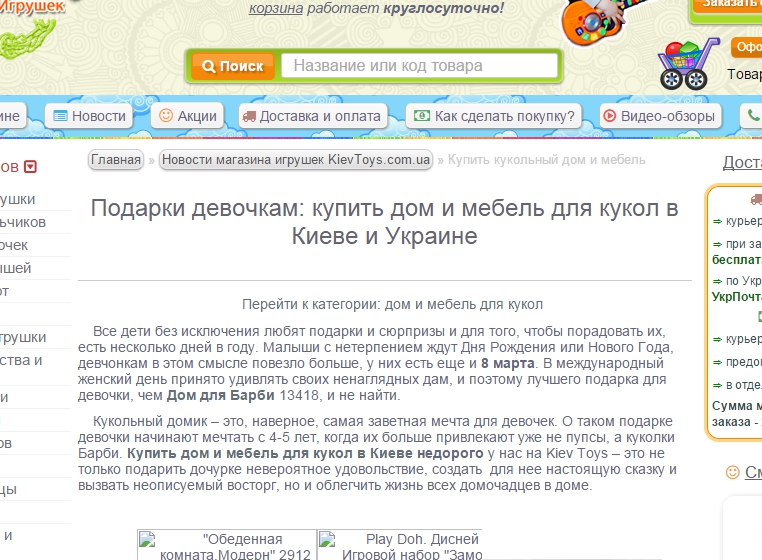Open the shopping cart icon
Viewport: 762px width, 560px height.
688,64
